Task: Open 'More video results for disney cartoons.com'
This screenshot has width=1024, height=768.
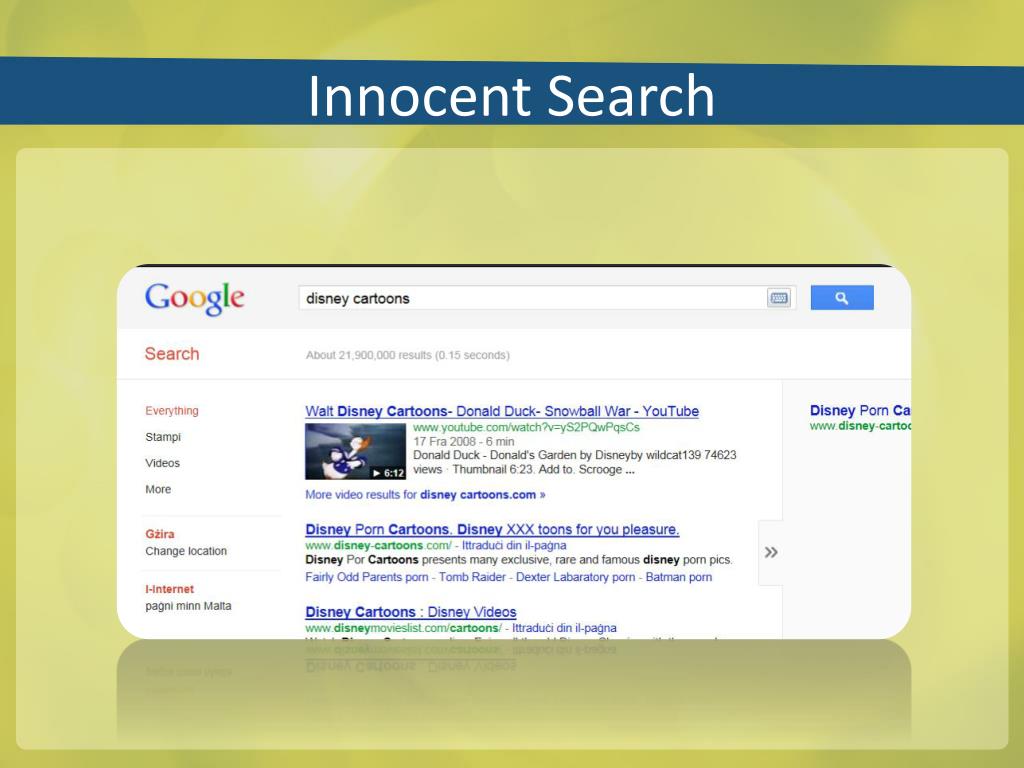Action: [425, 495]
